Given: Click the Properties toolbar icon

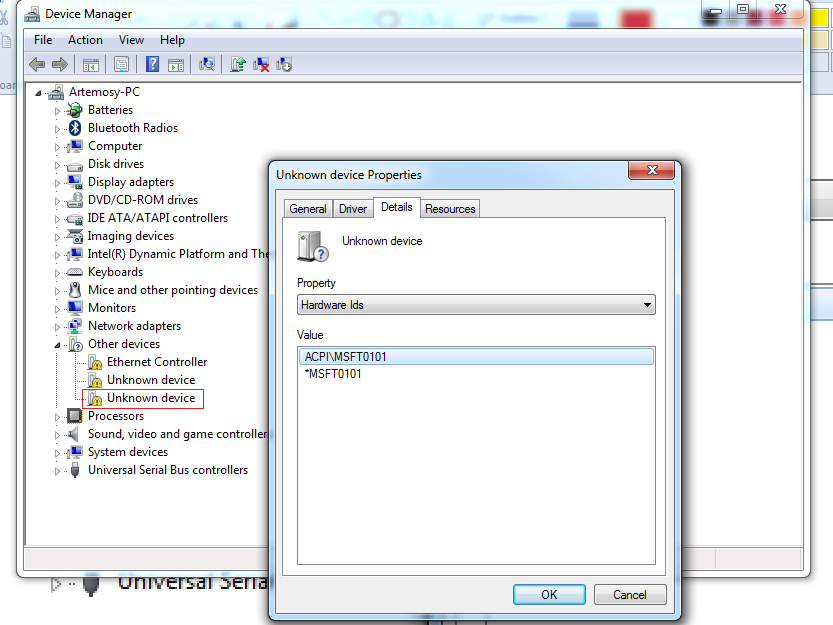Looking at the screenshot, I should 121,65.
